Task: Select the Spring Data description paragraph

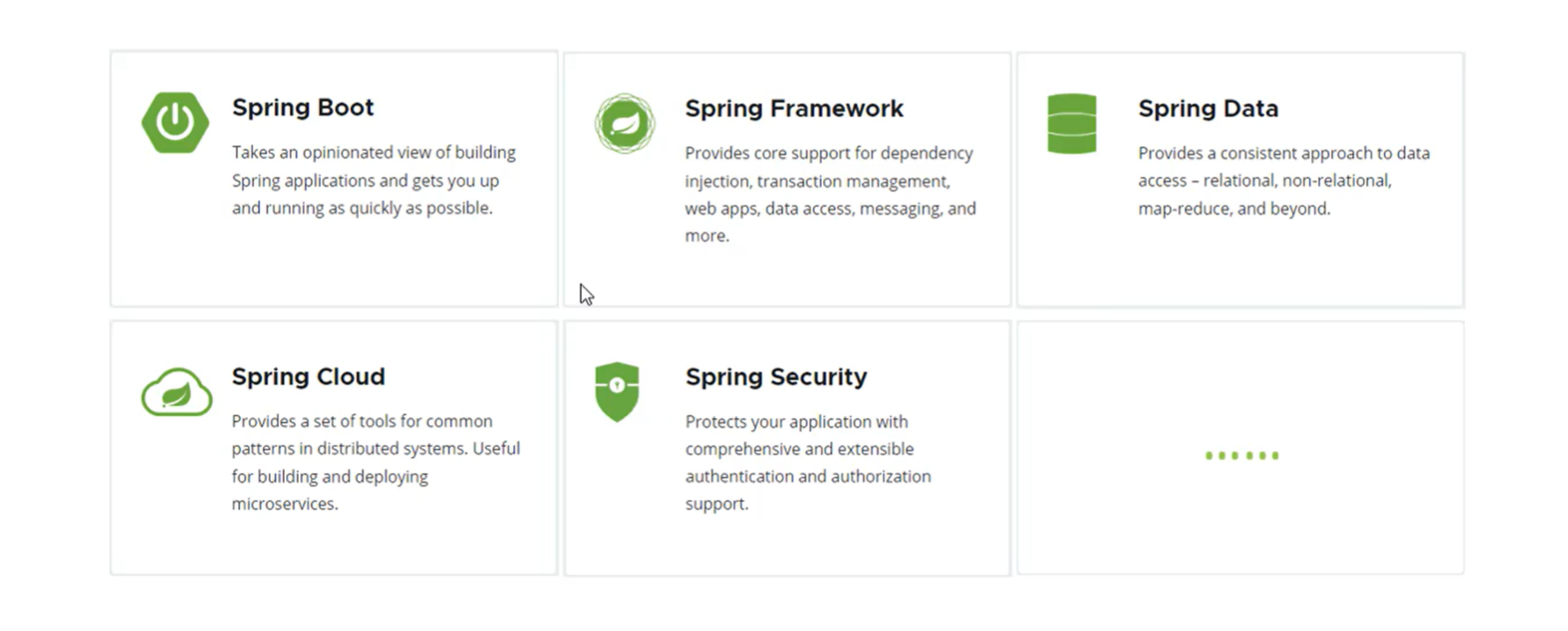Action: (1284, 181)
